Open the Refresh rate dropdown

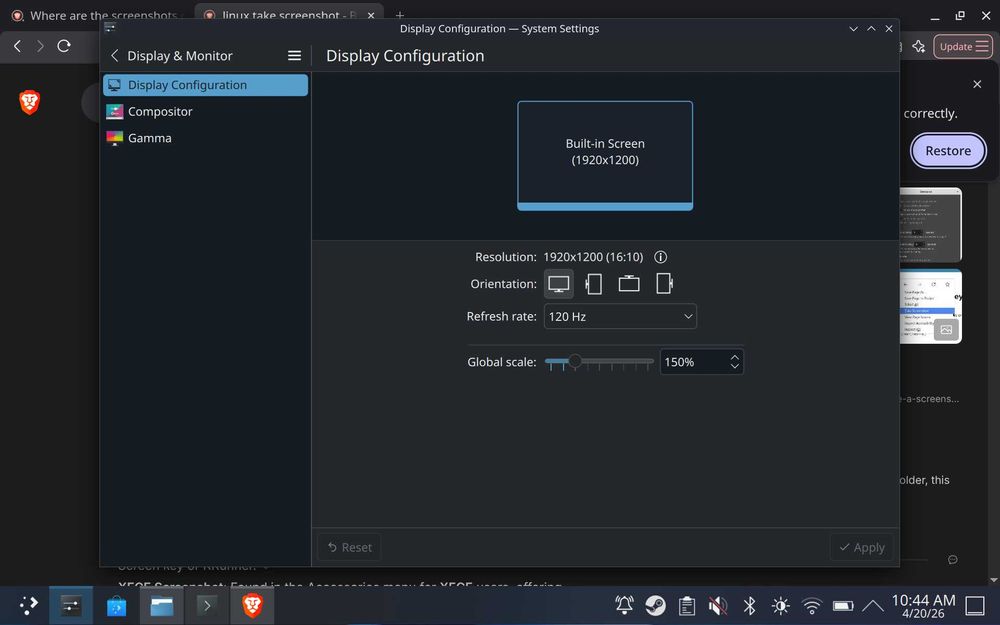click(x=620, y=316)
